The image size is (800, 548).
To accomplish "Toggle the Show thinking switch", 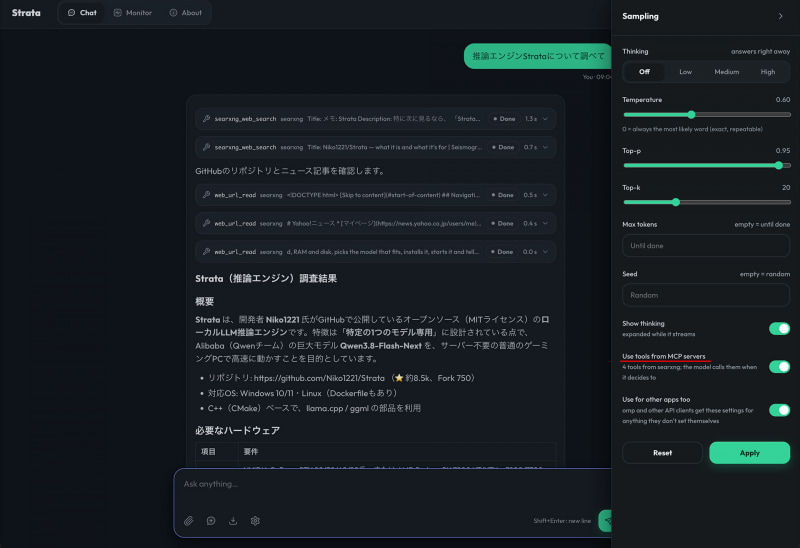I will pos(779,329).
